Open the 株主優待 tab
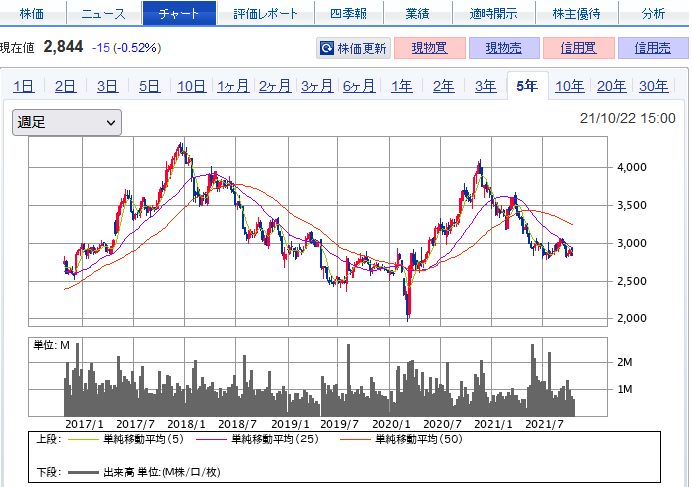The height and width of the screenshot is (487, 692). (576, 14)
